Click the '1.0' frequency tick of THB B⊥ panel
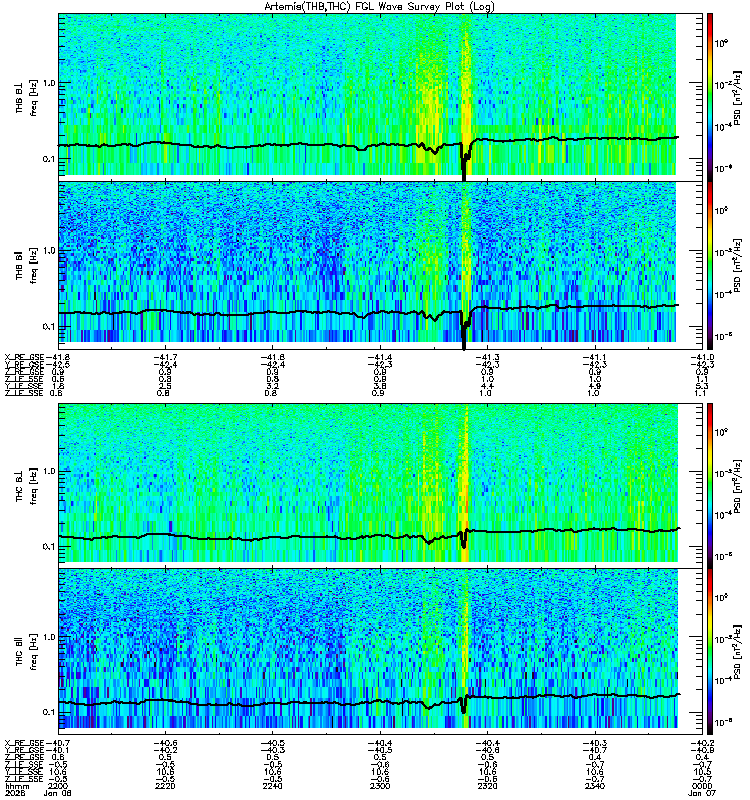The height and width of the screenshot is (800, 750). click(48, 83)
